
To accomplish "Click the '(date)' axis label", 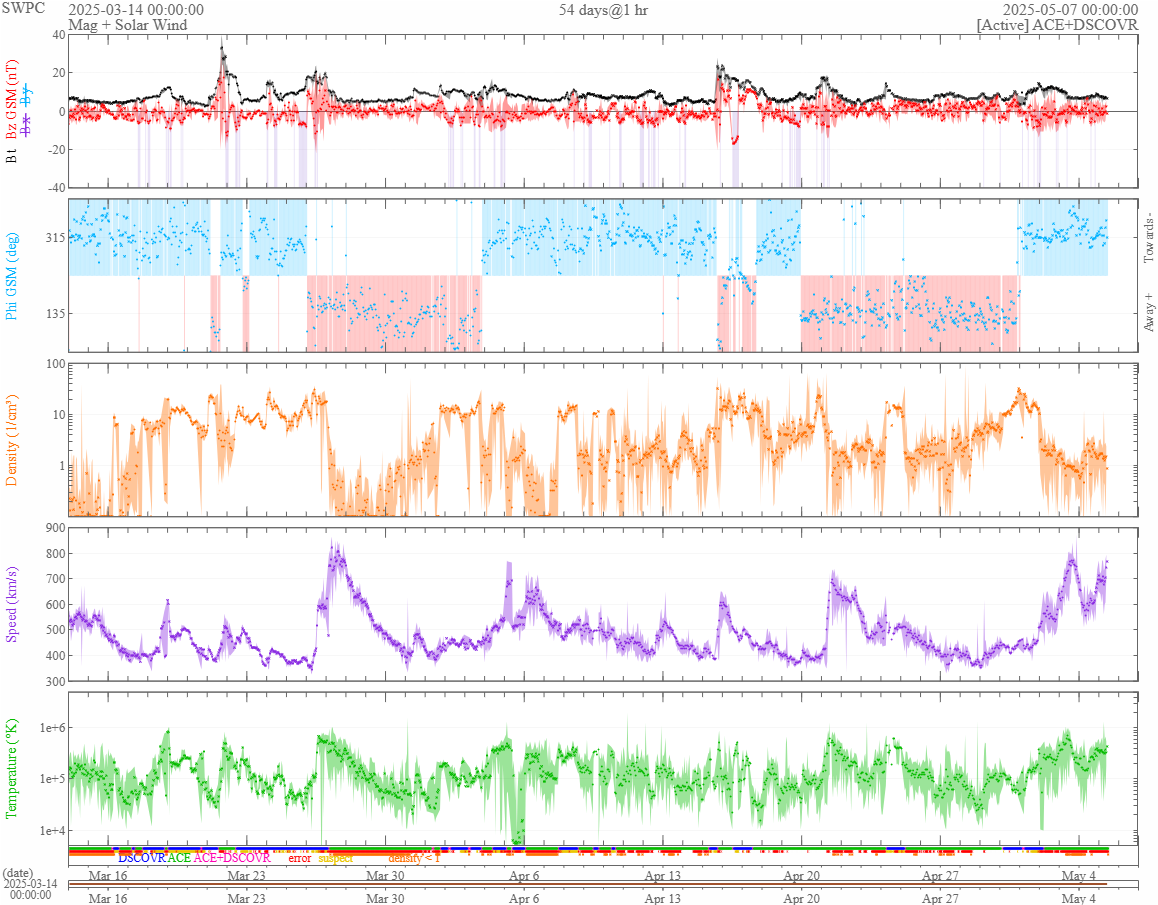I will pos(18,872).
